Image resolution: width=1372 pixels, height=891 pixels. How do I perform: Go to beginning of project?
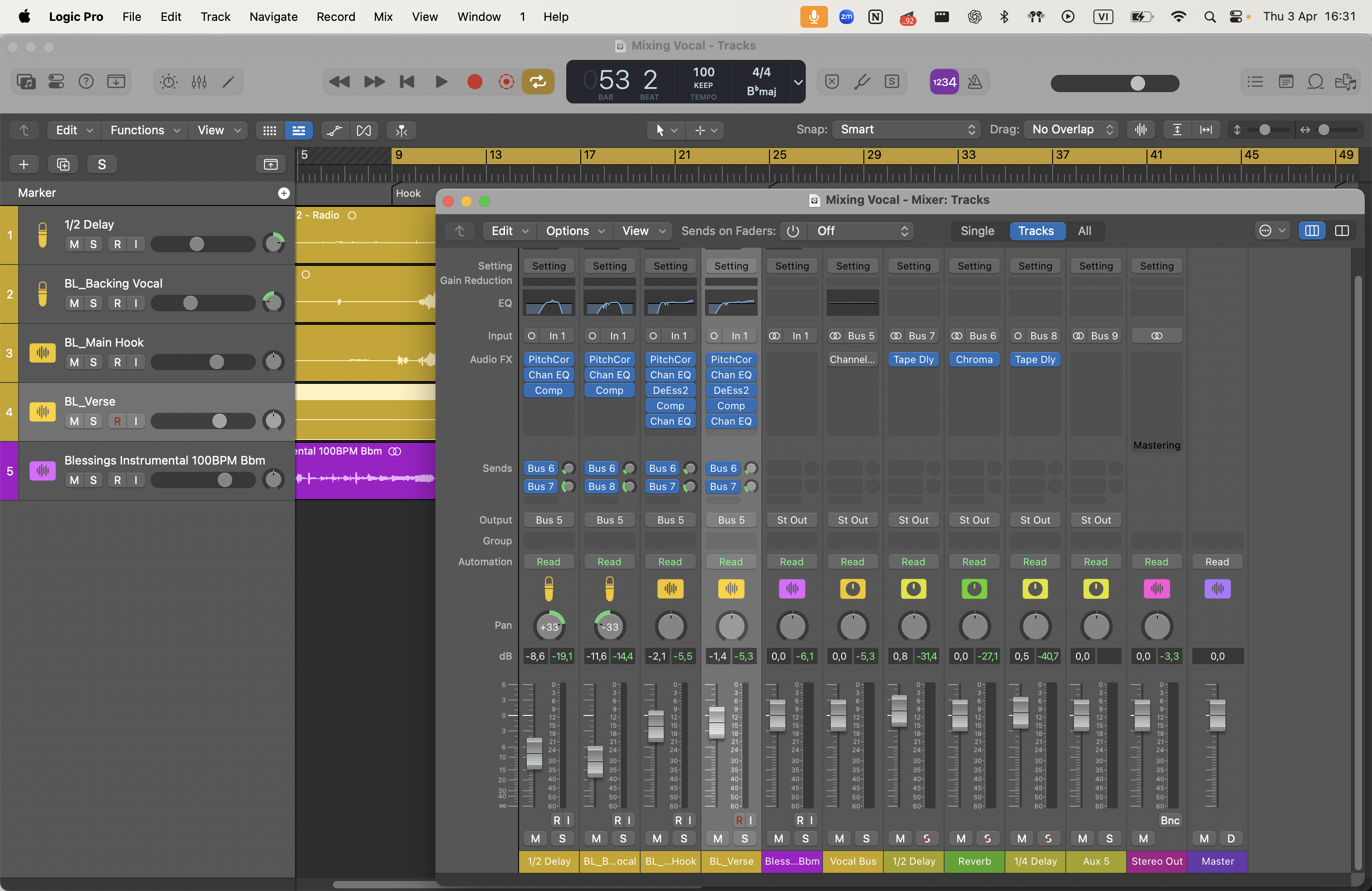pos(407,82)
